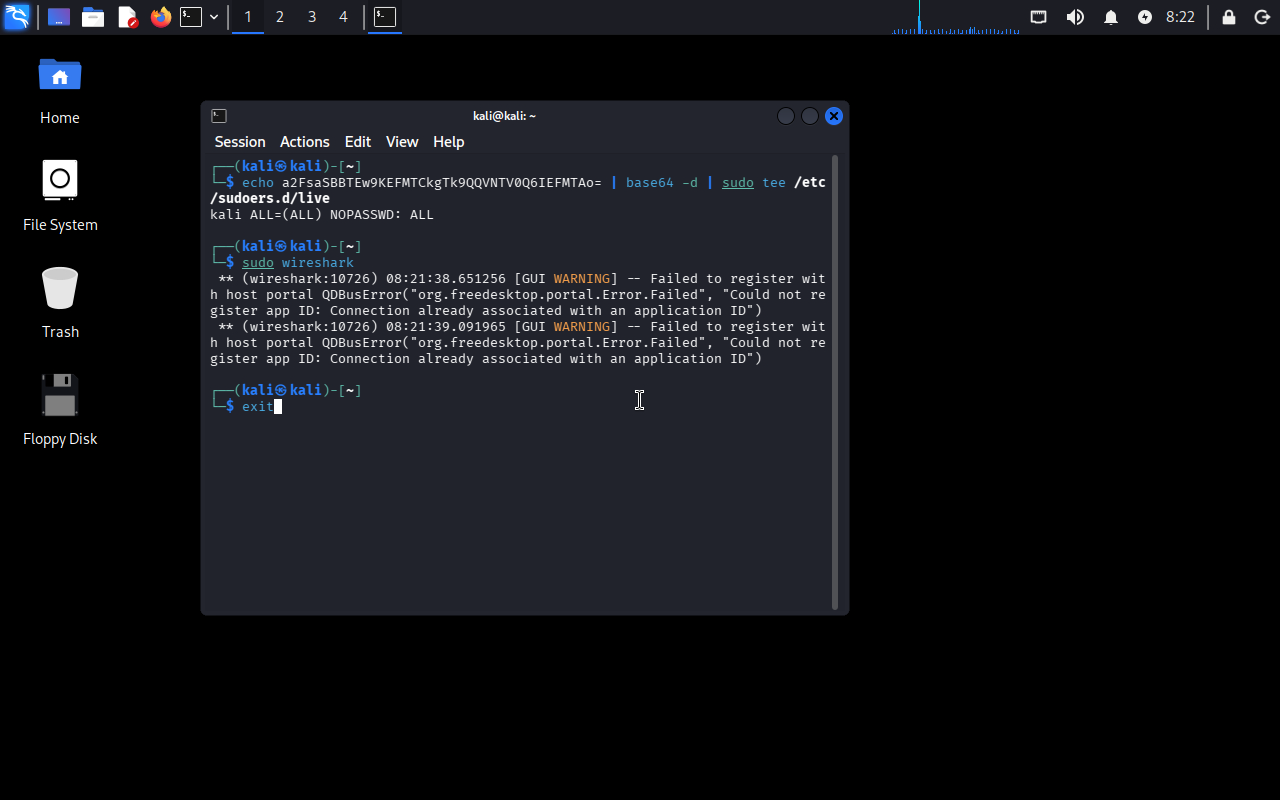Image resolution: width=1280 pixels, height=800 pixels.
Task: Open the volume control icon
Action: pos(1075,17)
